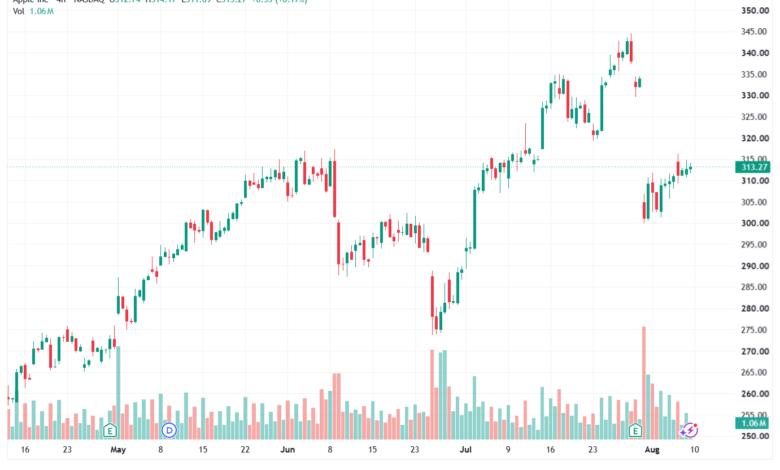The height and width of the screenshot is (470, 780).
Task: Select the 313.27 current price label
Action: (x=753, y=167)
